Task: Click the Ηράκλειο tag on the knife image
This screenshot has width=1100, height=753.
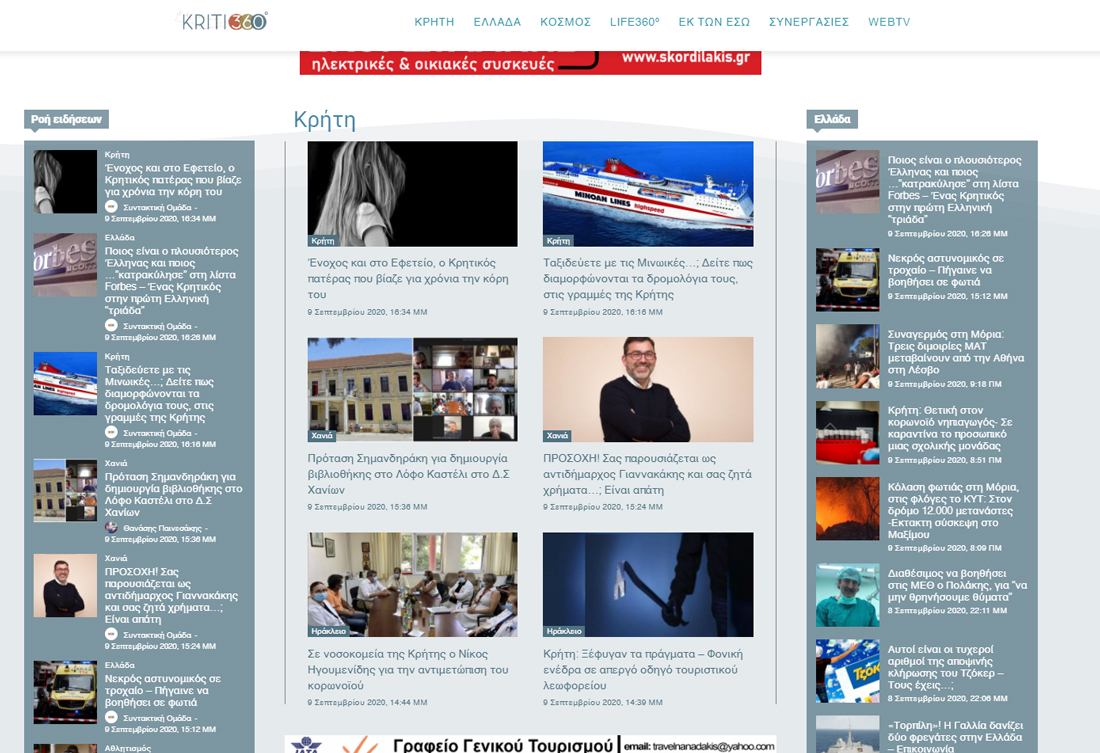Action: [x=563, y=631]
